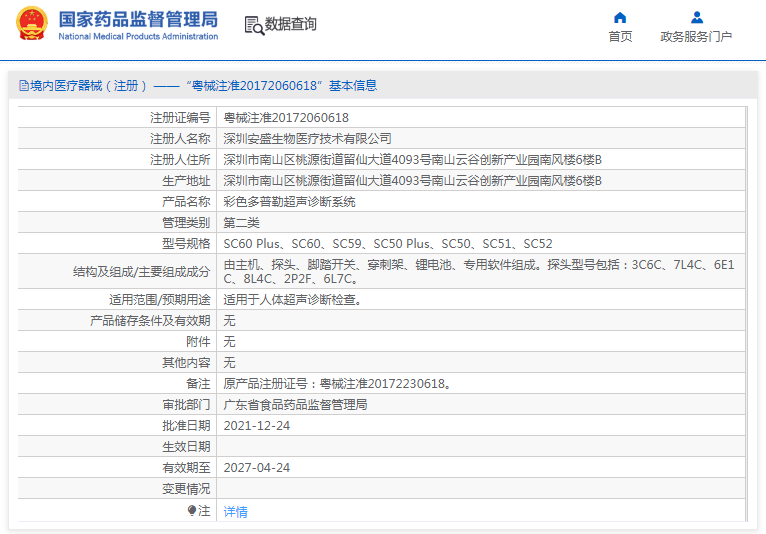The width and height of the screenshot is (766, 534).
Task: Click approval department 广东省食品药品监督管理局
Action: pos(295,405)
